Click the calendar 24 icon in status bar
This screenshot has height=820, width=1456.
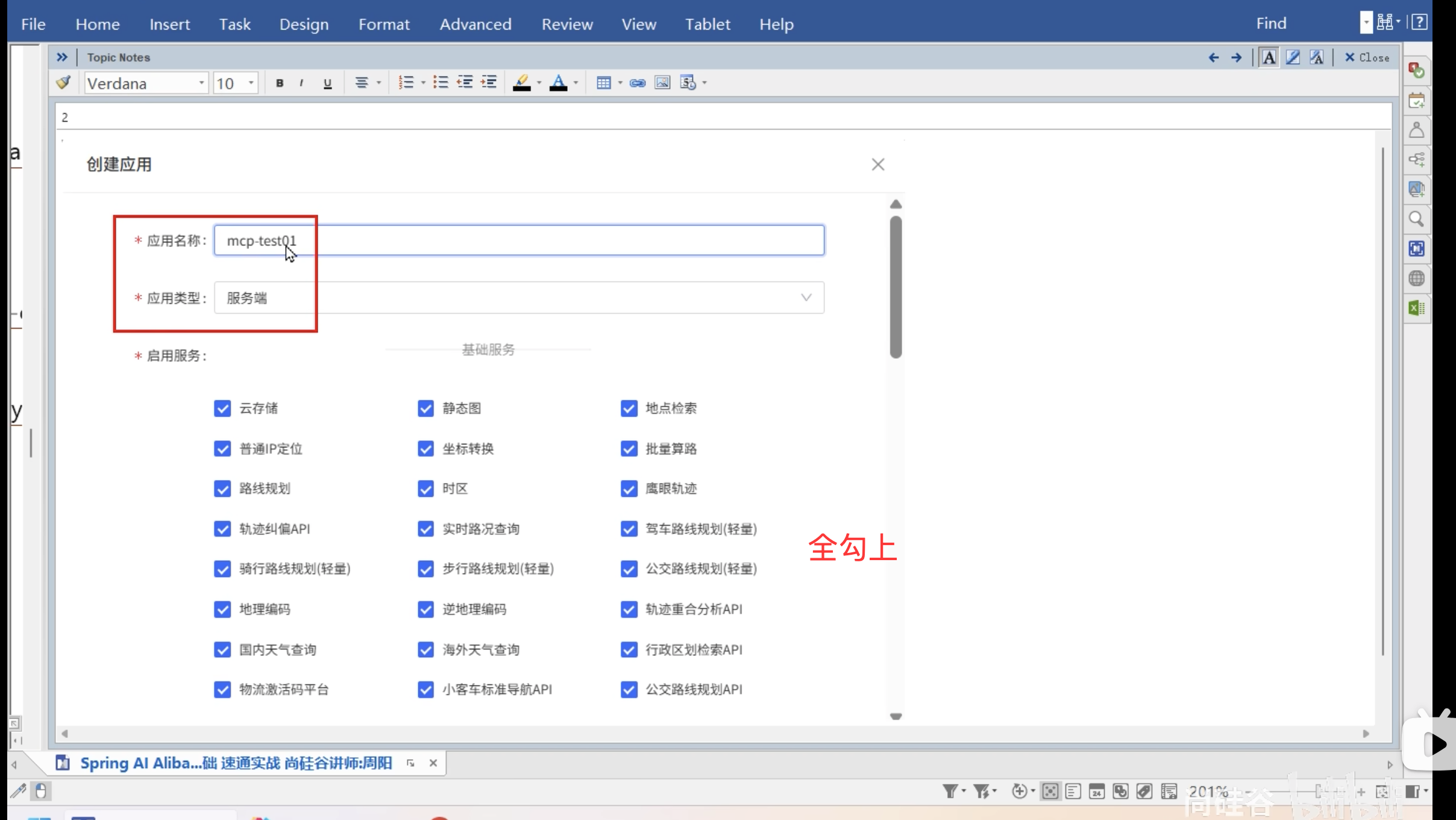point(1096,791)
